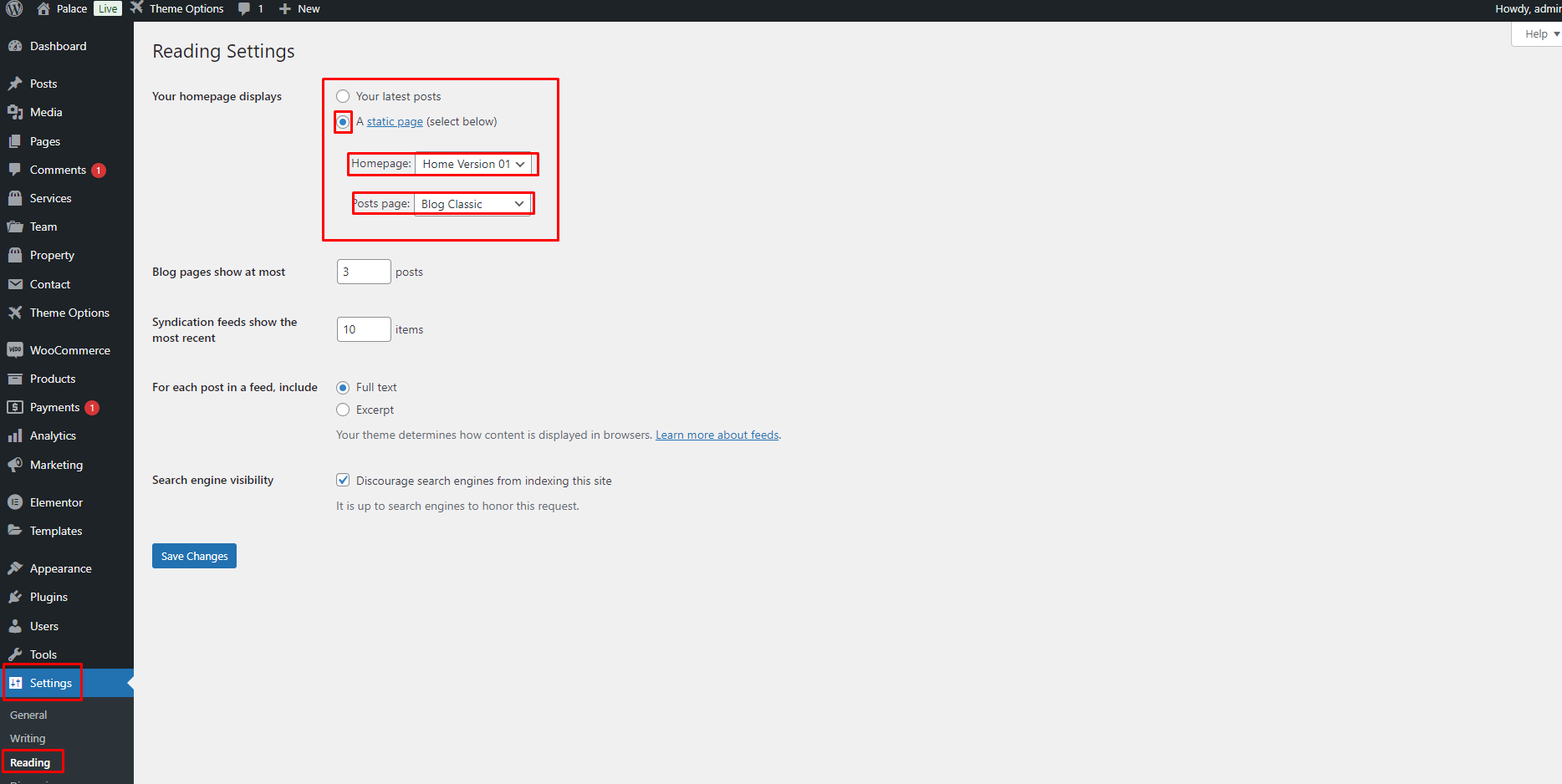
Task: Open the Writing settings submenu
Action: pos(28,738)
